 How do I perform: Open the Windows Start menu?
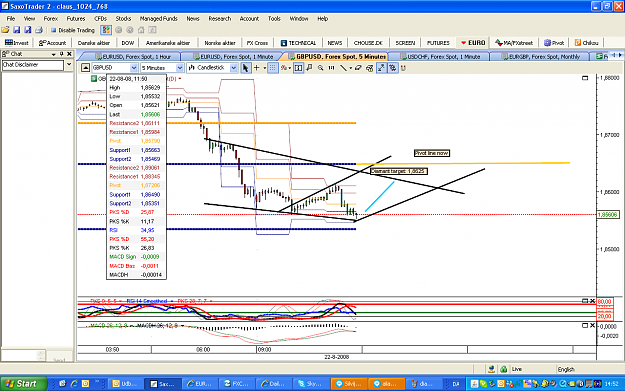(x=23, y=383)
